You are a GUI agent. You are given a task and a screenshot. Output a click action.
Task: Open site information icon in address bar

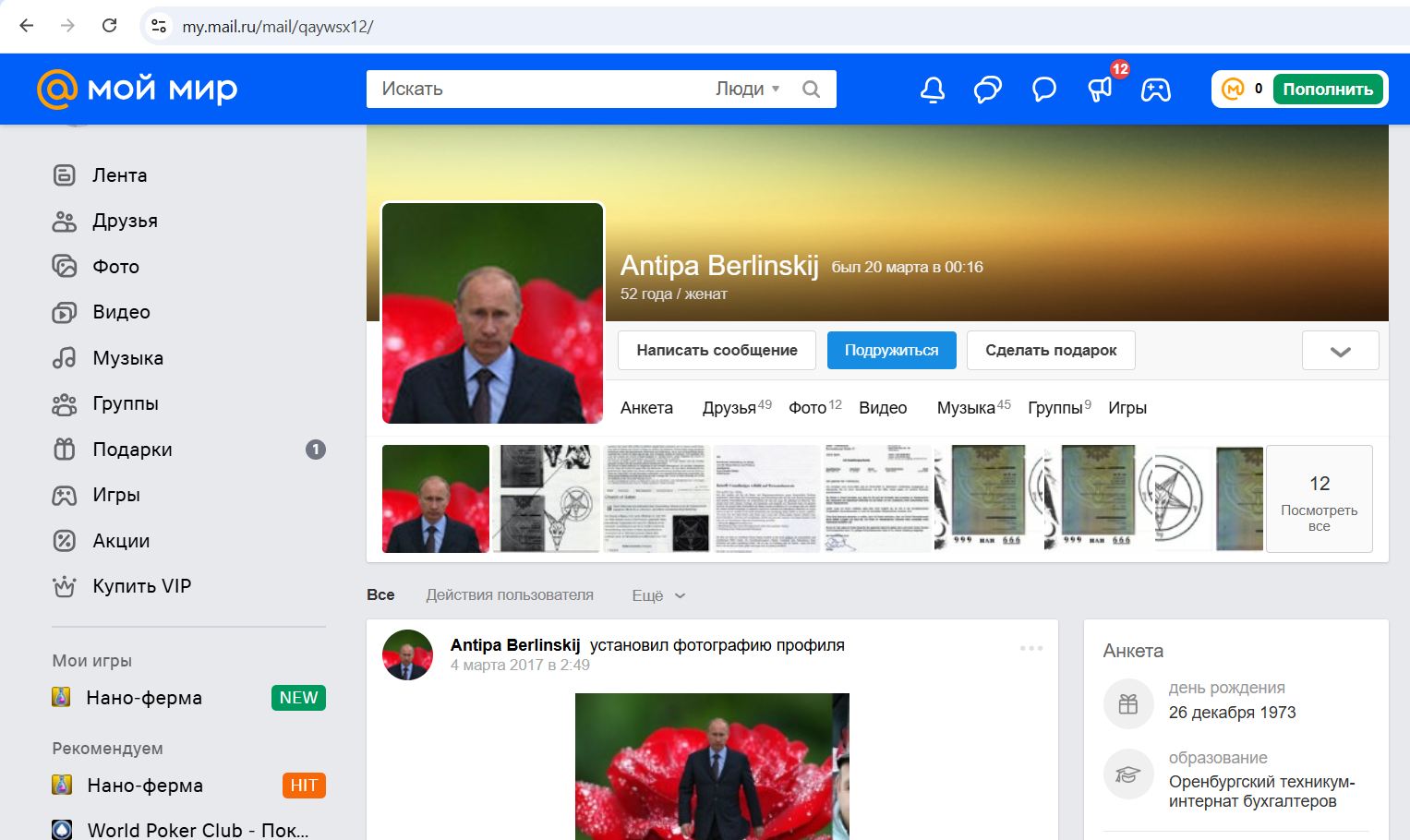pos(159,26)
